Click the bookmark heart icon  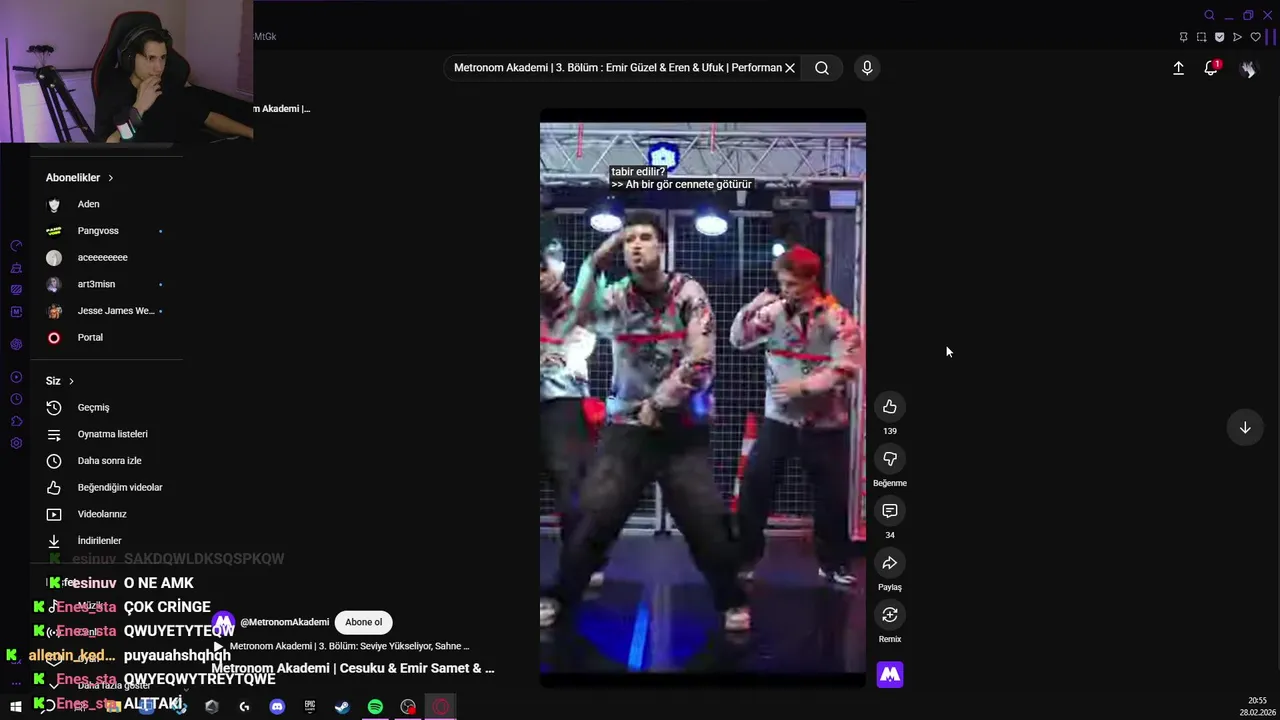pyautogui.click(x=1256, y=37)
